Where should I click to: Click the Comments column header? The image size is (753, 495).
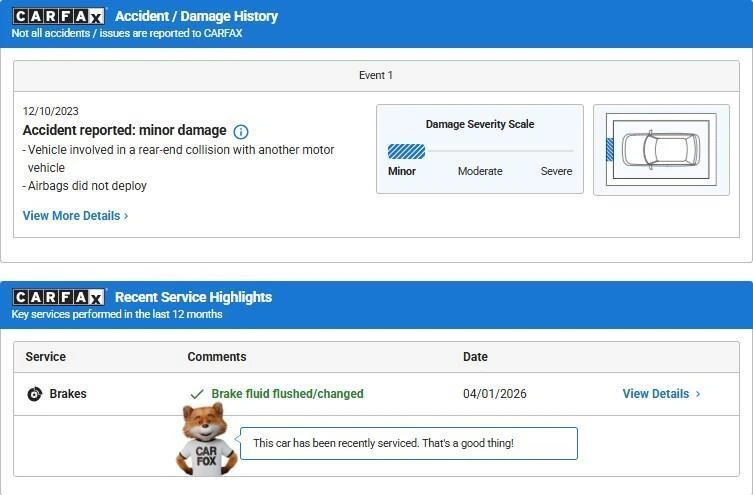click(217, 357)
